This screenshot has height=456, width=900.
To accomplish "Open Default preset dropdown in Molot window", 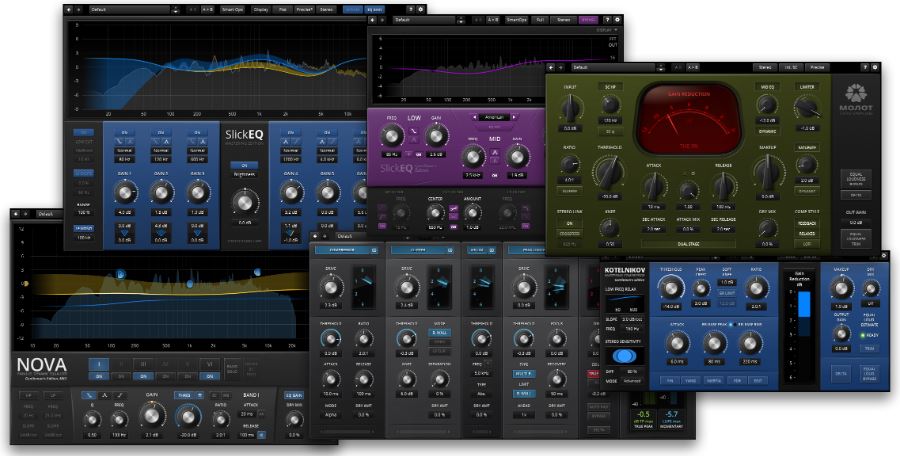I will (x=611, y=67).
